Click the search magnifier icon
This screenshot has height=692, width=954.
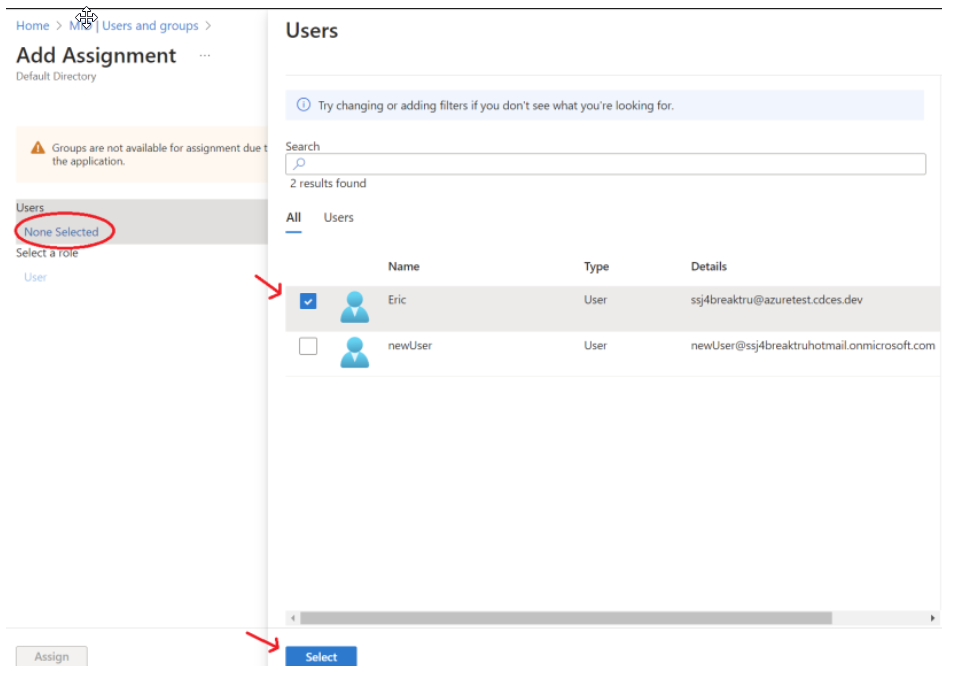point(299,164)
